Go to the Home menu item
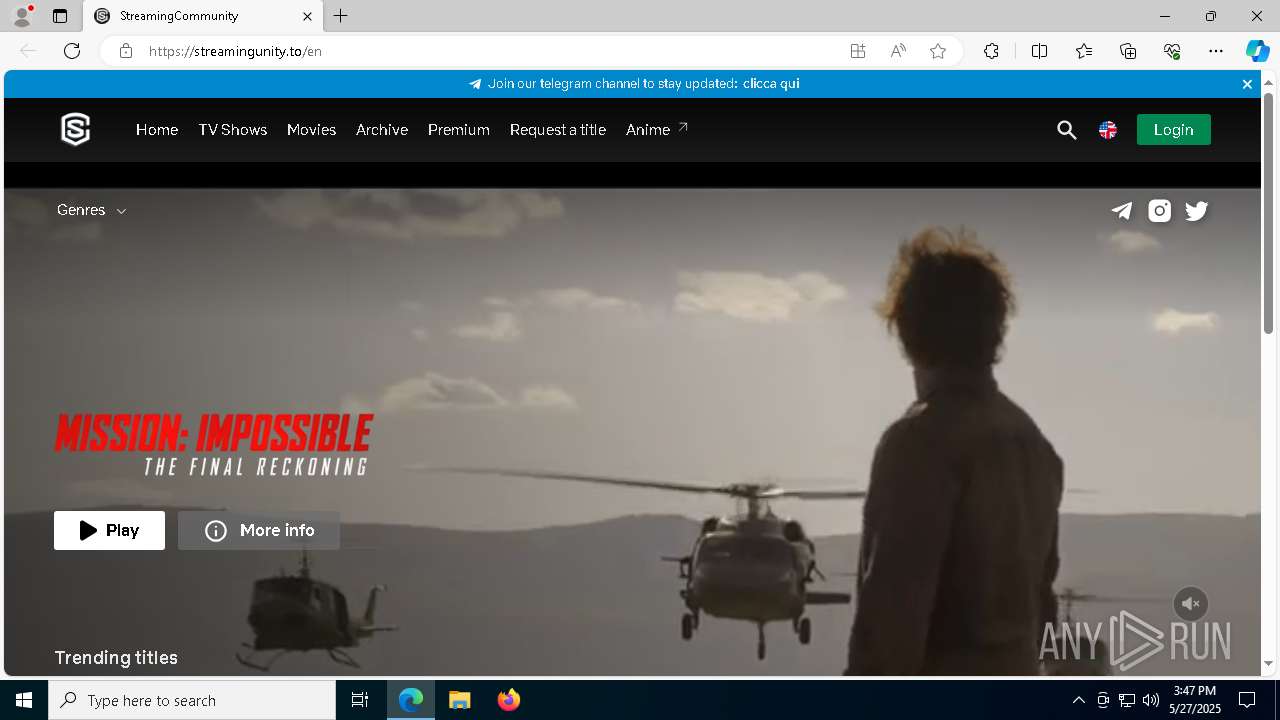The height and width of the screenshot is (720, 1280). [x=157, y=130]
